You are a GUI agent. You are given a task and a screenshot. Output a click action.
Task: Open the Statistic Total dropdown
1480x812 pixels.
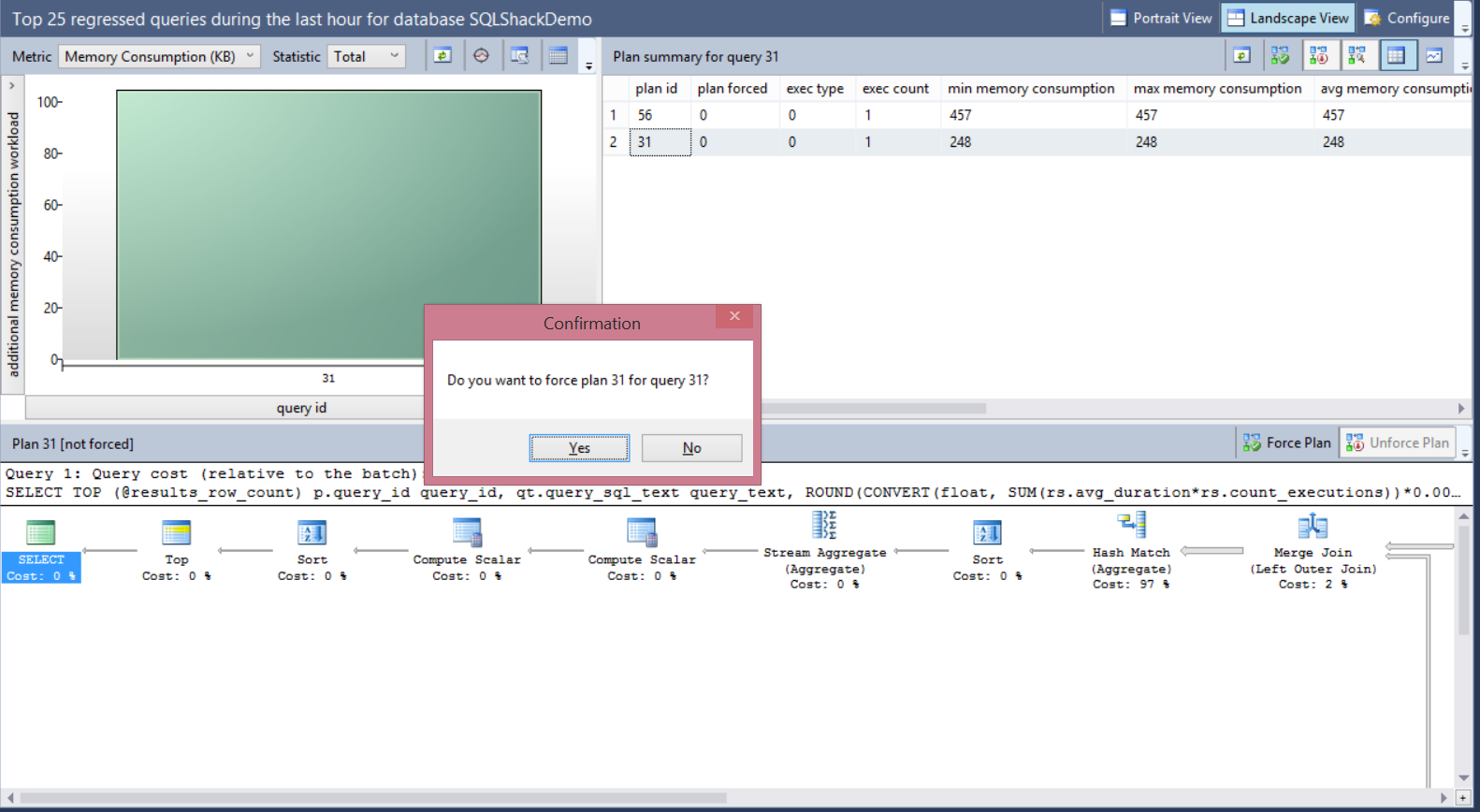[x=367, y=56]
